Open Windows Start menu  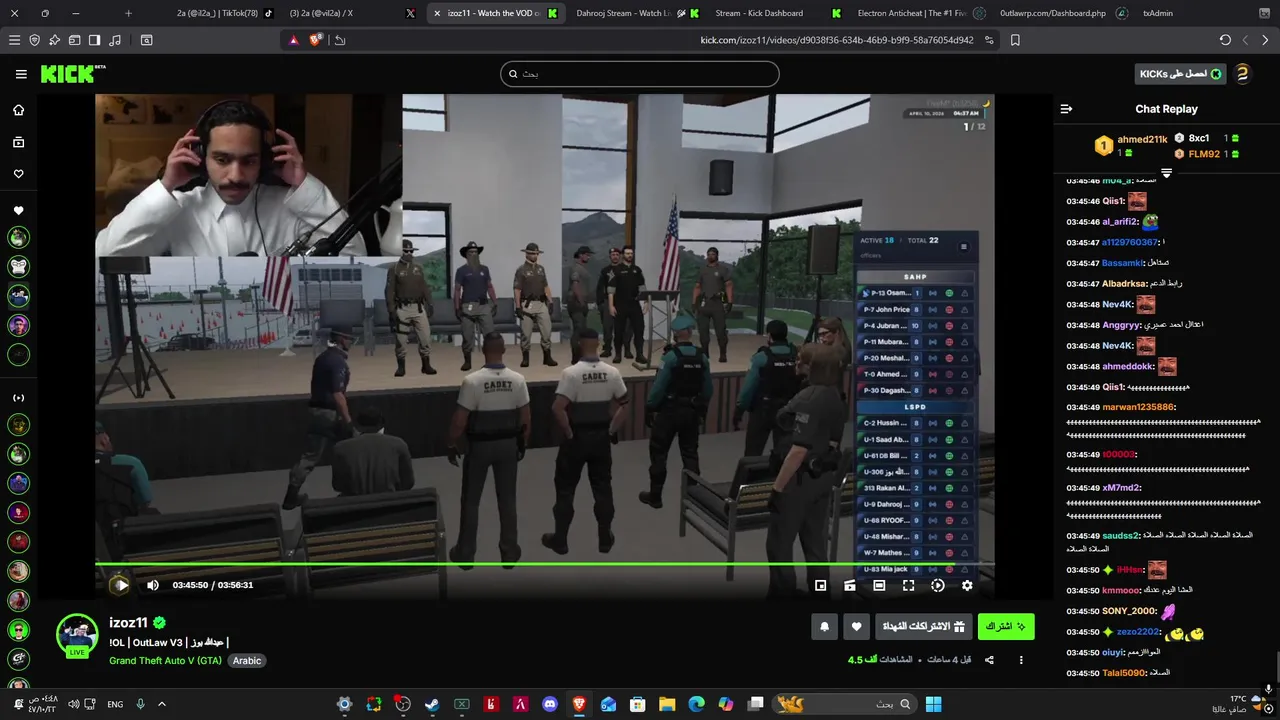(x=933, y=704)
